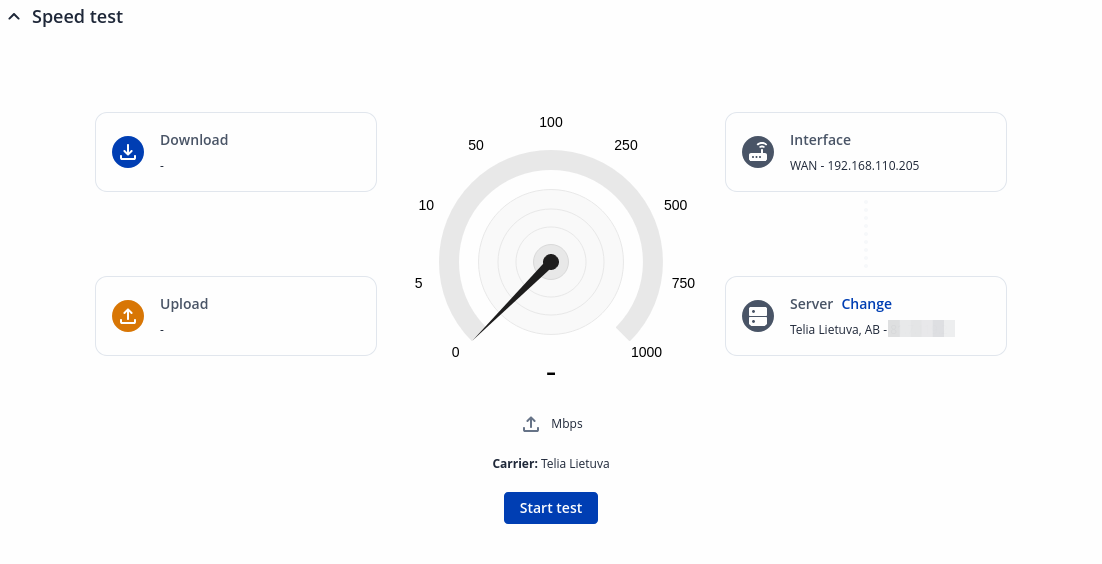Click the WAN interface address text
Viewport: 1102px width, 564px height.
(854, 166)
